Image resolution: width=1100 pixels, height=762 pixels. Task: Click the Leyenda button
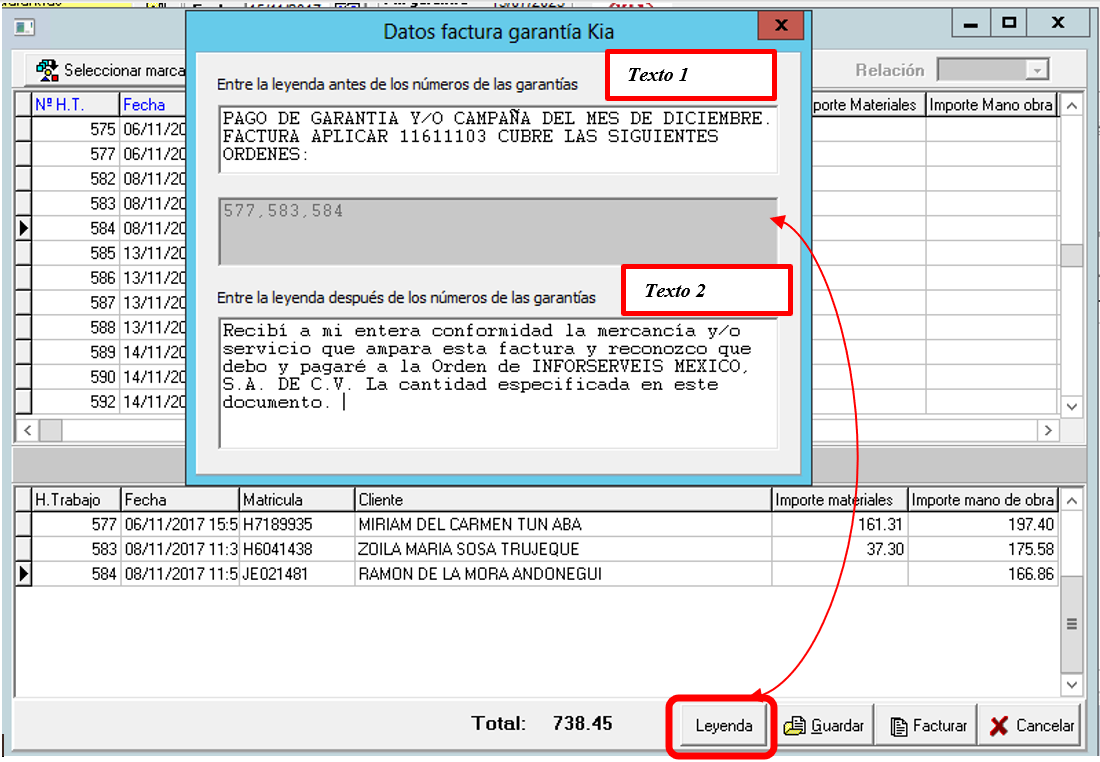[x=723, y=726]
